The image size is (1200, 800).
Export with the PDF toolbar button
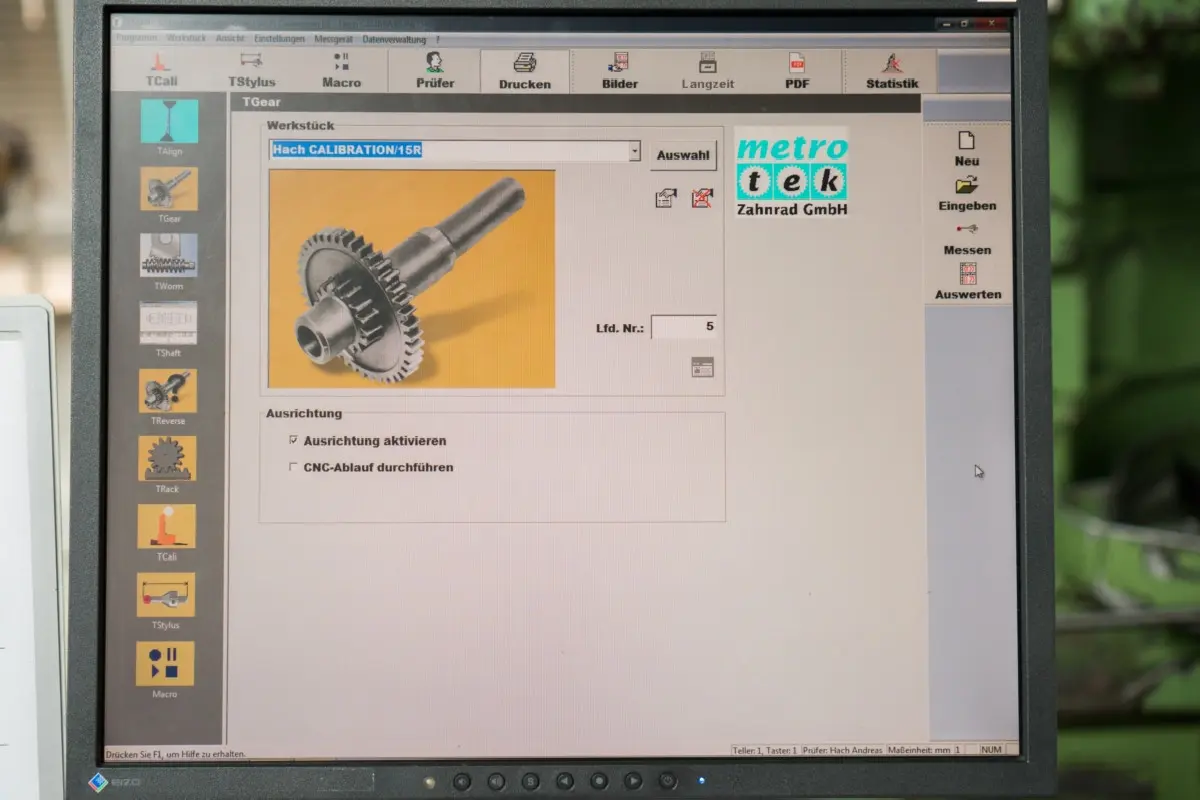[797, 71]
